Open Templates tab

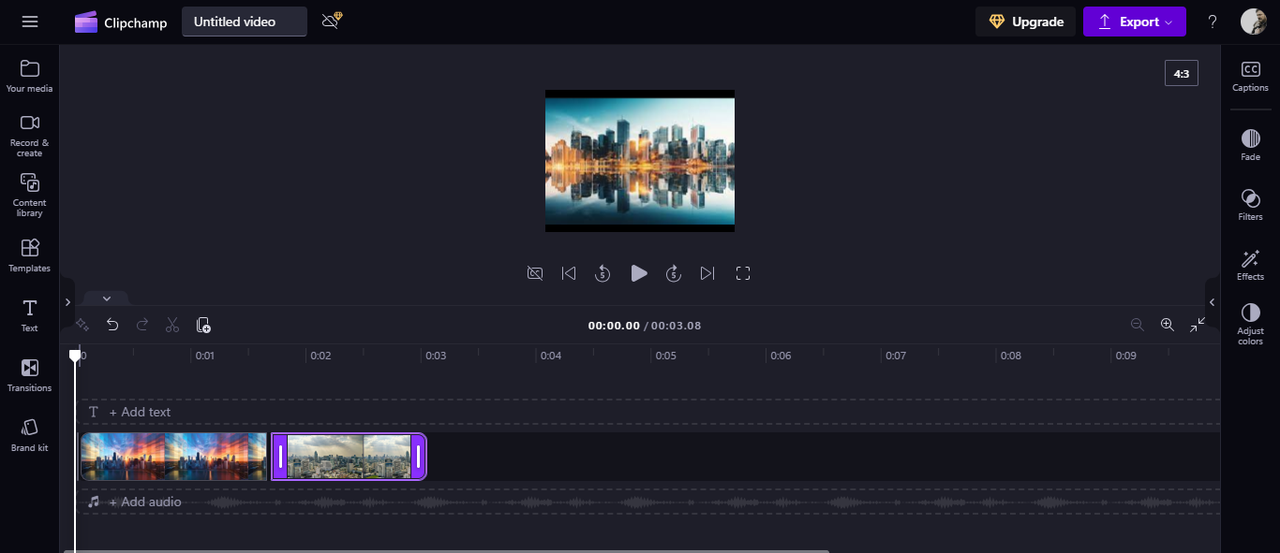(x=30, y=255)
